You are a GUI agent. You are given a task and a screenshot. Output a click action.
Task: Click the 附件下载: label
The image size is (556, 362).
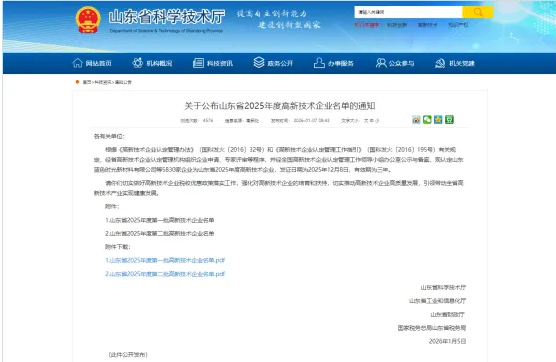point(118,247)
